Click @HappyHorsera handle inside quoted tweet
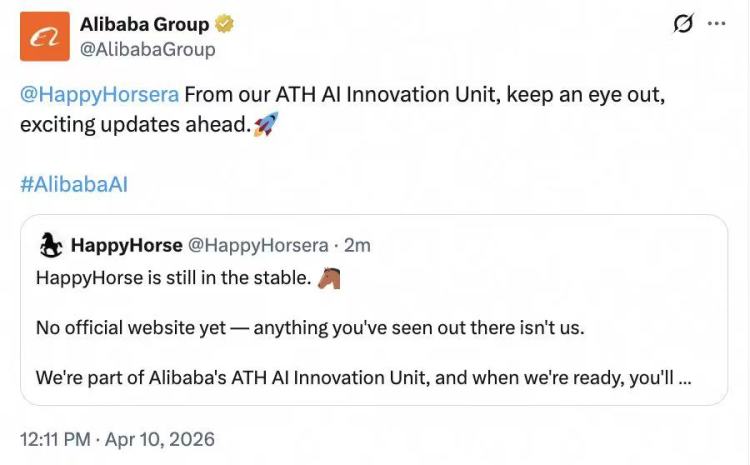The image size is (750, 465). (x=258, y=245)
